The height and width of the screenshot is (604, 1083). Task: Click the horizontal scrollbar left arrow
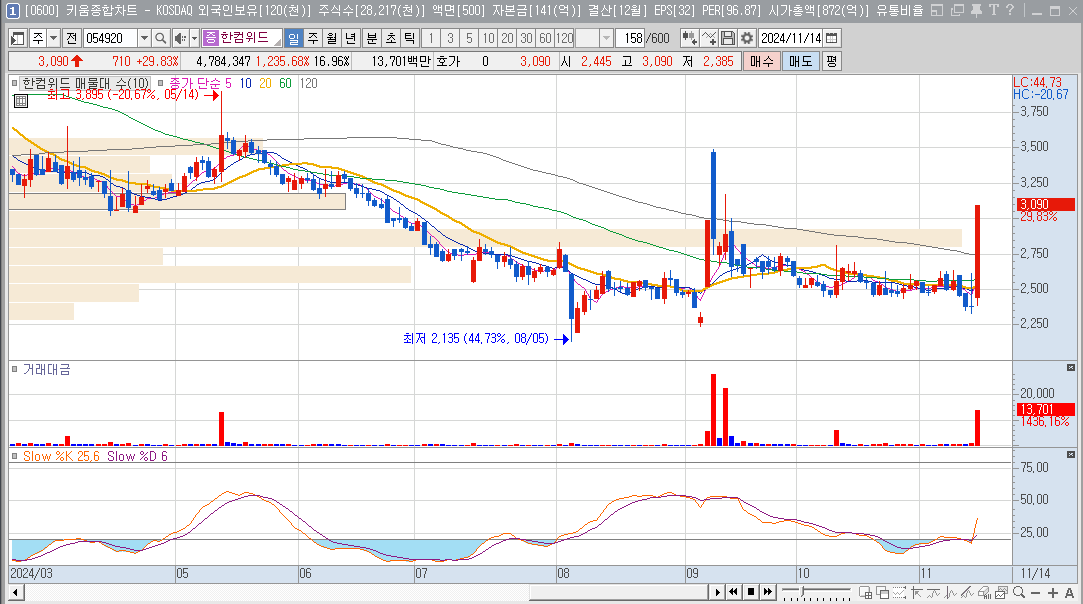pos(15,592)
